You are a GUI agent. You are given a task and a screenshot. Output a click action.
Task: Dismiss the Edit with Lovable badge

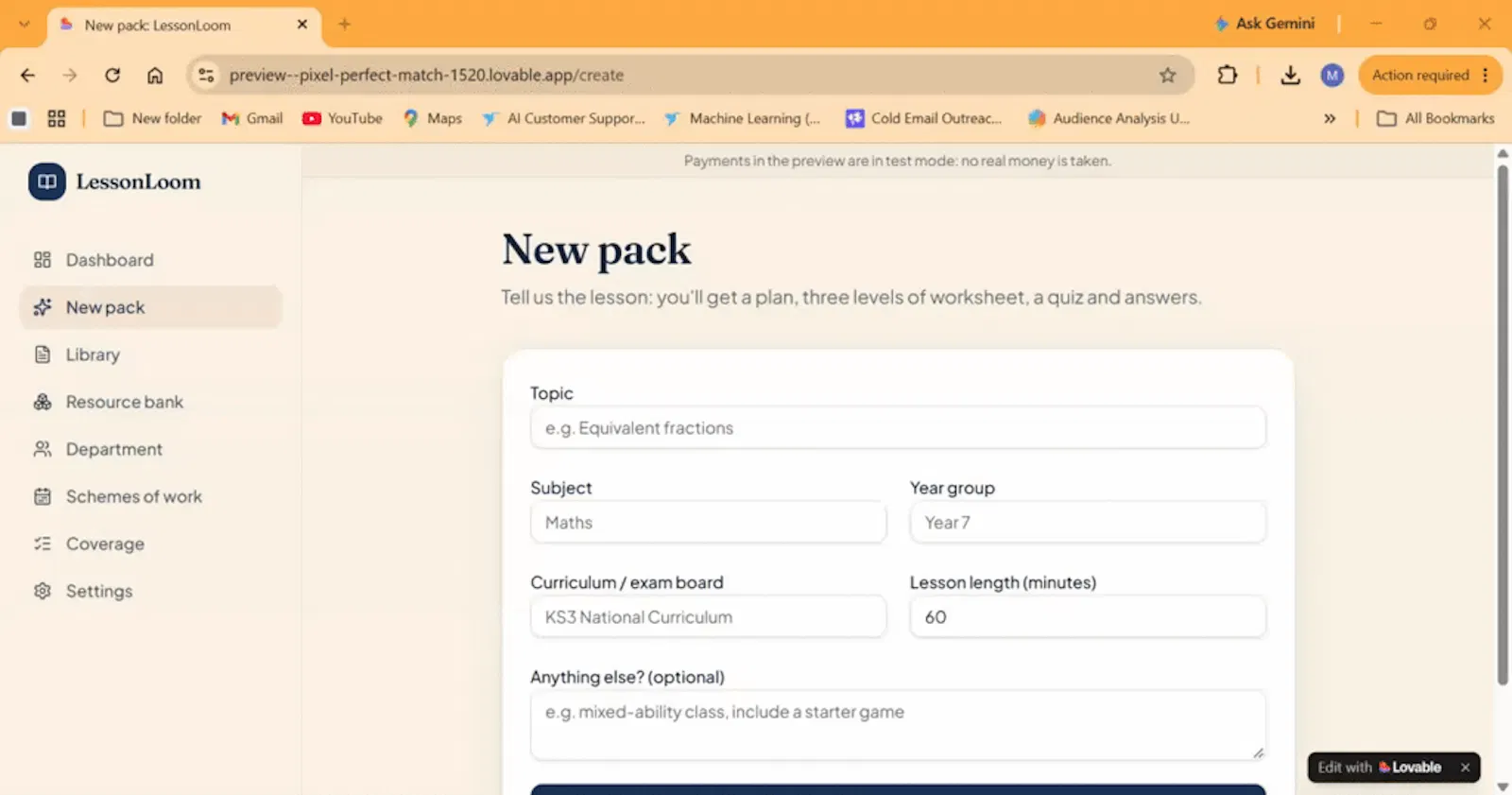(x=1466, y=768)
